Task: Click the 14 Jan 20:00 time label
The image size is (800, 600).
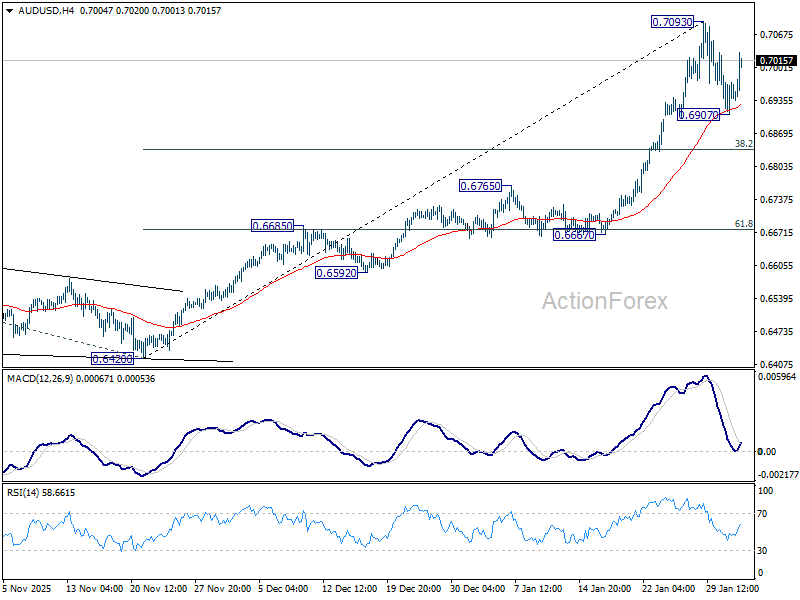Action: 605,588
